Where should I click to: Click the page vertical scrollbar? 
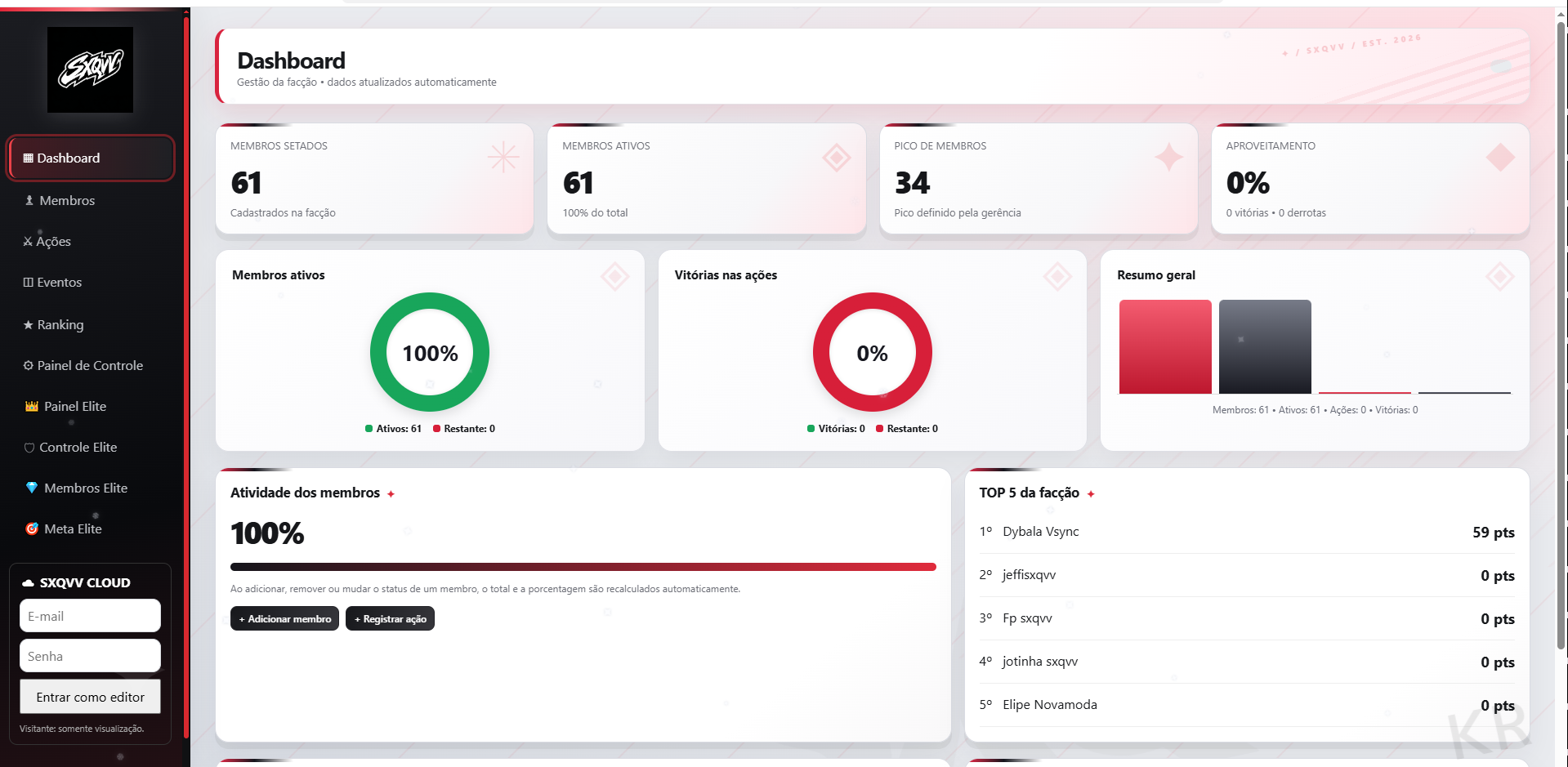(1561, 335)
